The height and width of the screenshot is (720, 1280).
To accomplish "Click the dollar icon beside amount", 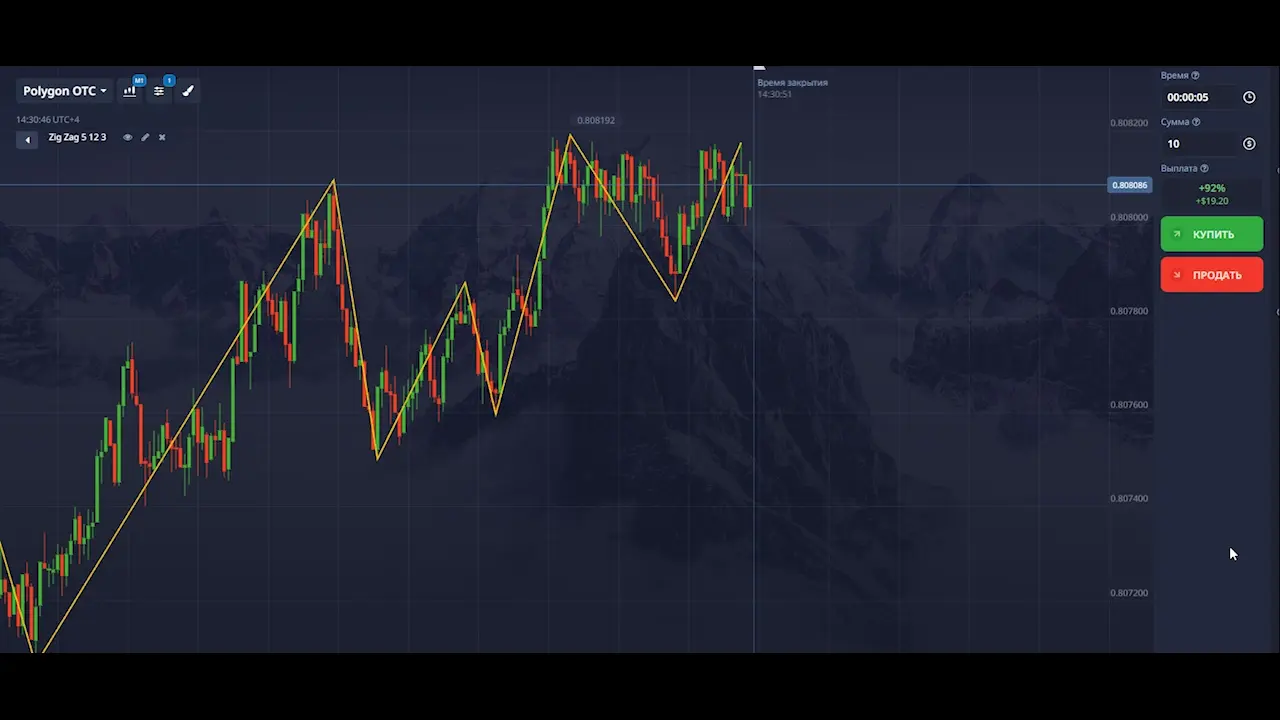I will point(1249,144).
